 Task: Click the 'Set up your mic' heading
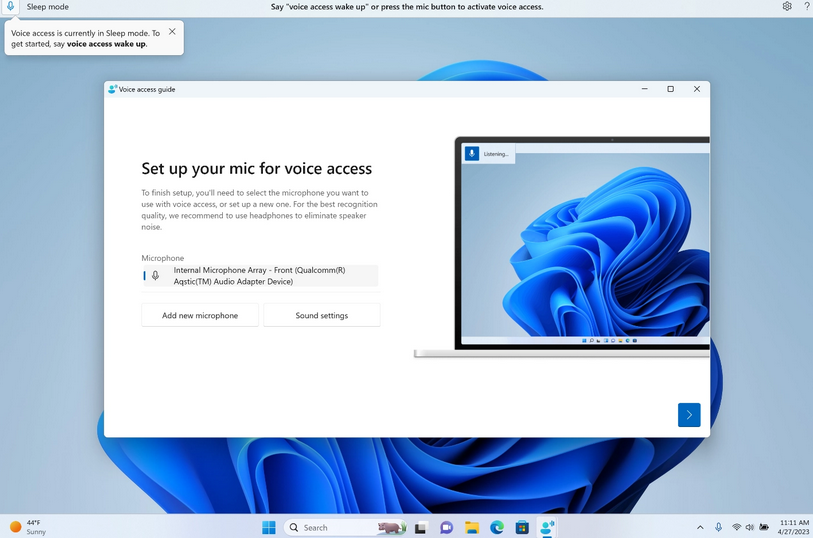(257, 168)
